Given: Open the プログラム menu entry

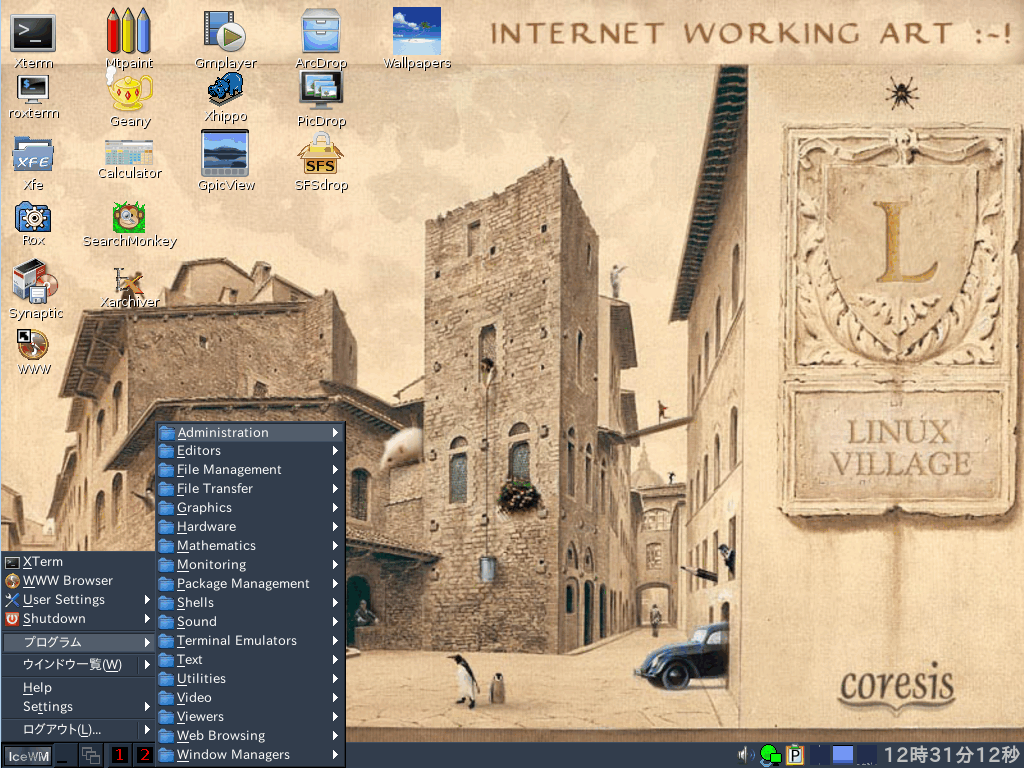Looking at the screenshot, I should coord(78,643).
